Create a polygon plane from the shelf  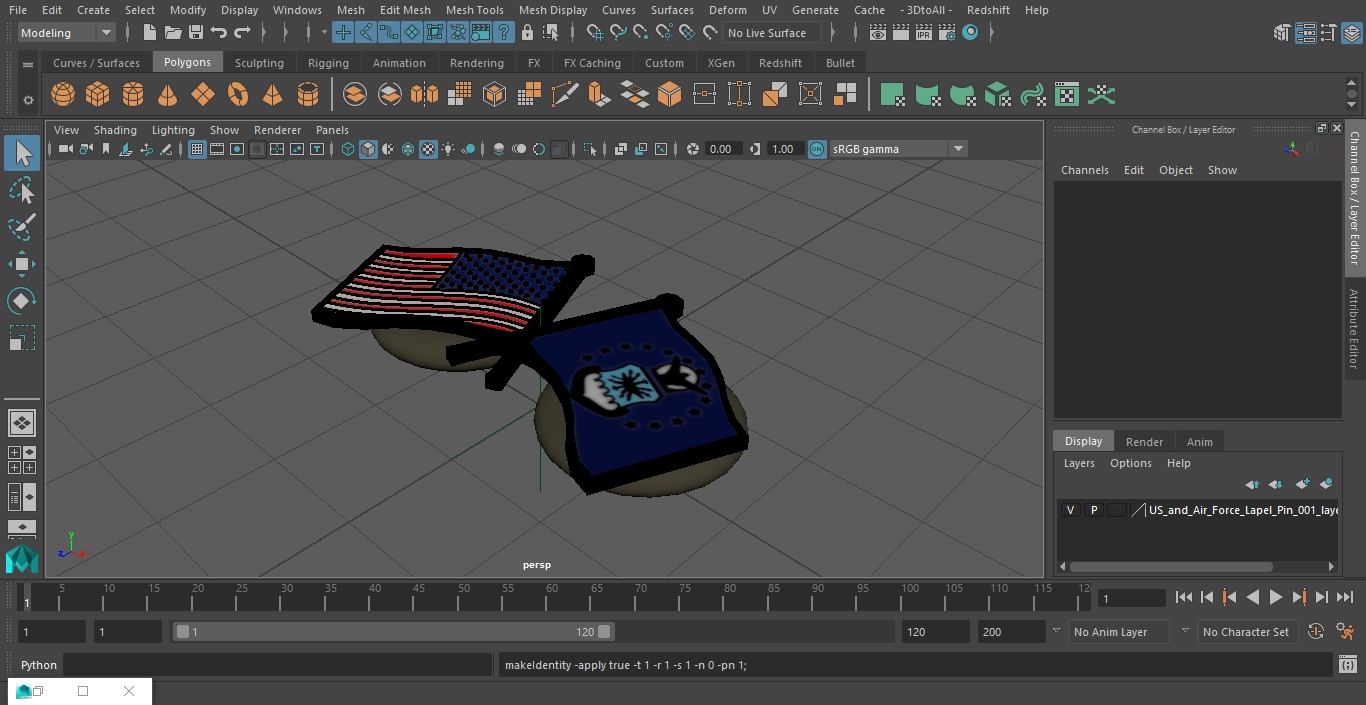pyautogui.click(x=203, y=95)
